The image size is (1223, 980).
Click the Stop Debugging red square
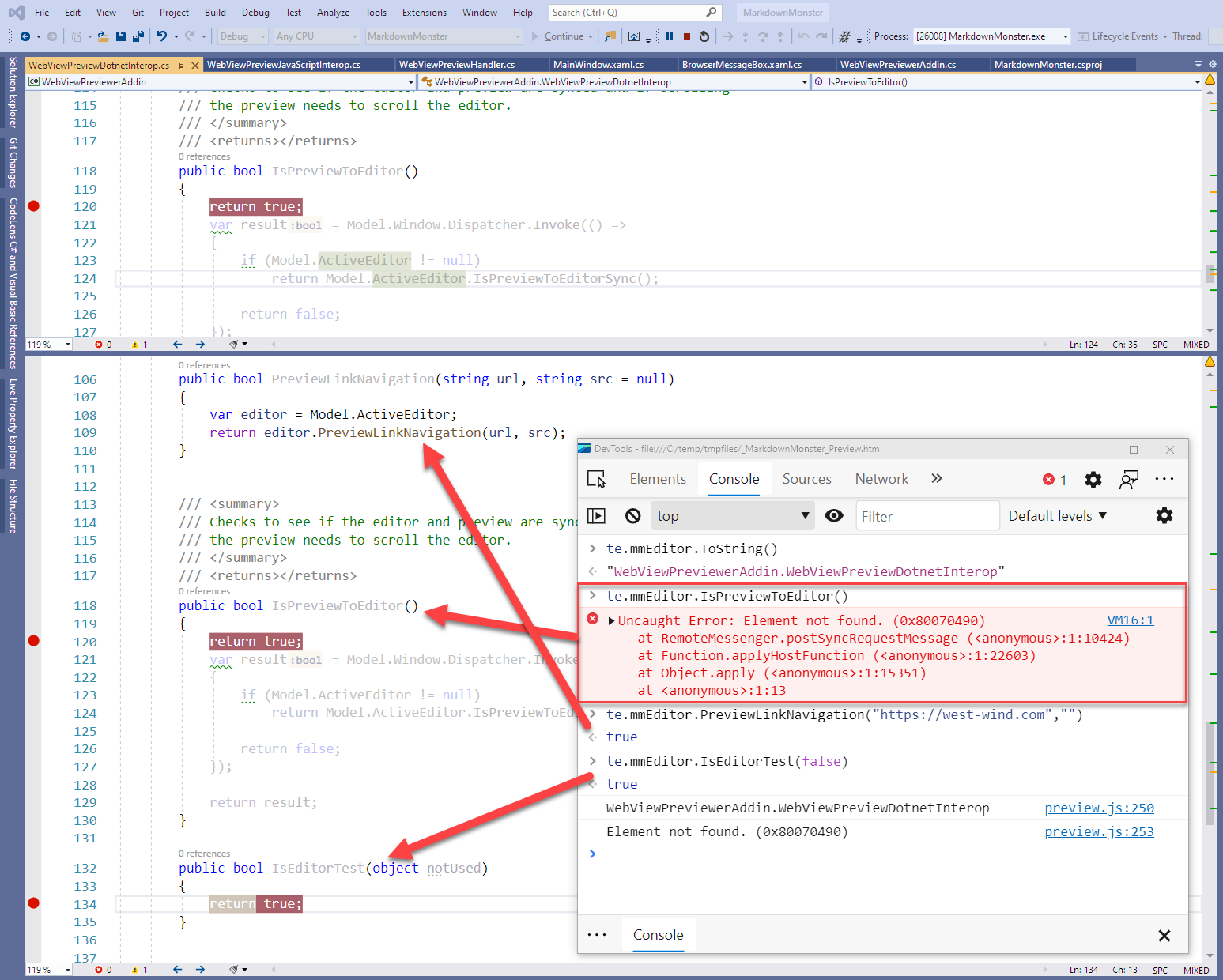tap(687, 36)
